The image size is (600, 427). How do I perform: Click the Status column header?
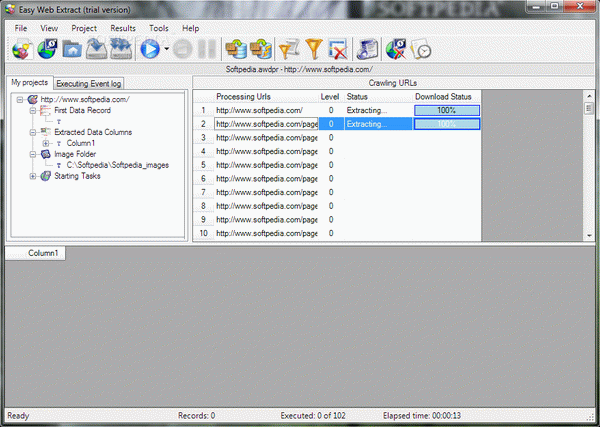(x=378, y=96)
